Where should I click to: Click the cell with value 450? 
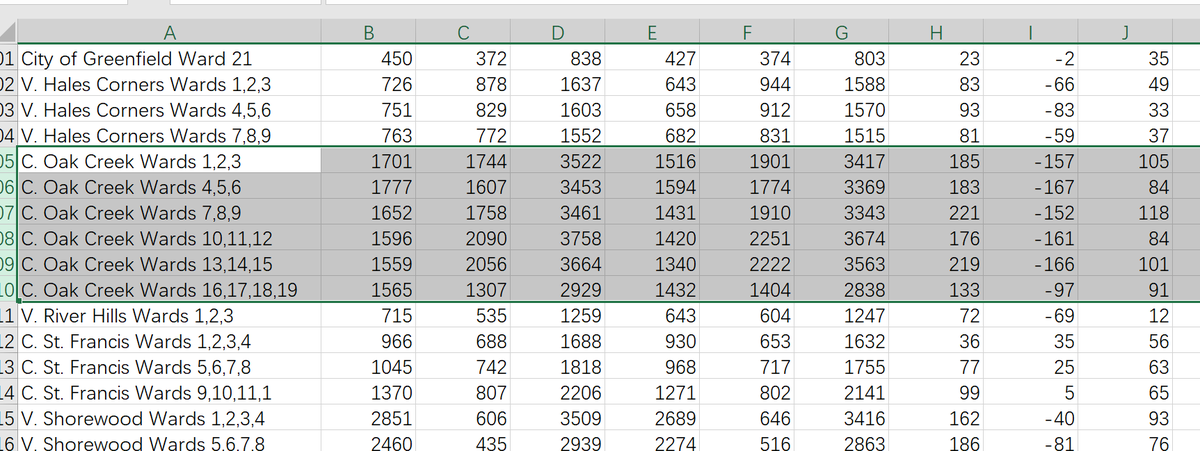click(368, 58)
